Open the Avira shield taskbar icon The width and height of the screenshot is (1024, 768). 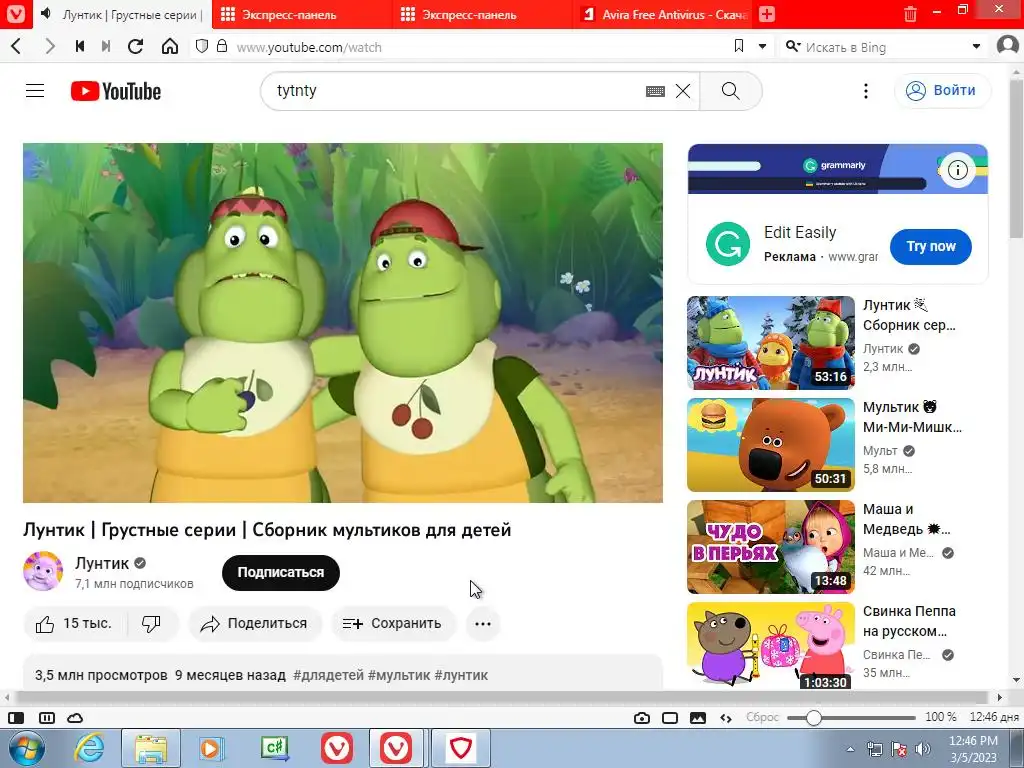(460, 748)
